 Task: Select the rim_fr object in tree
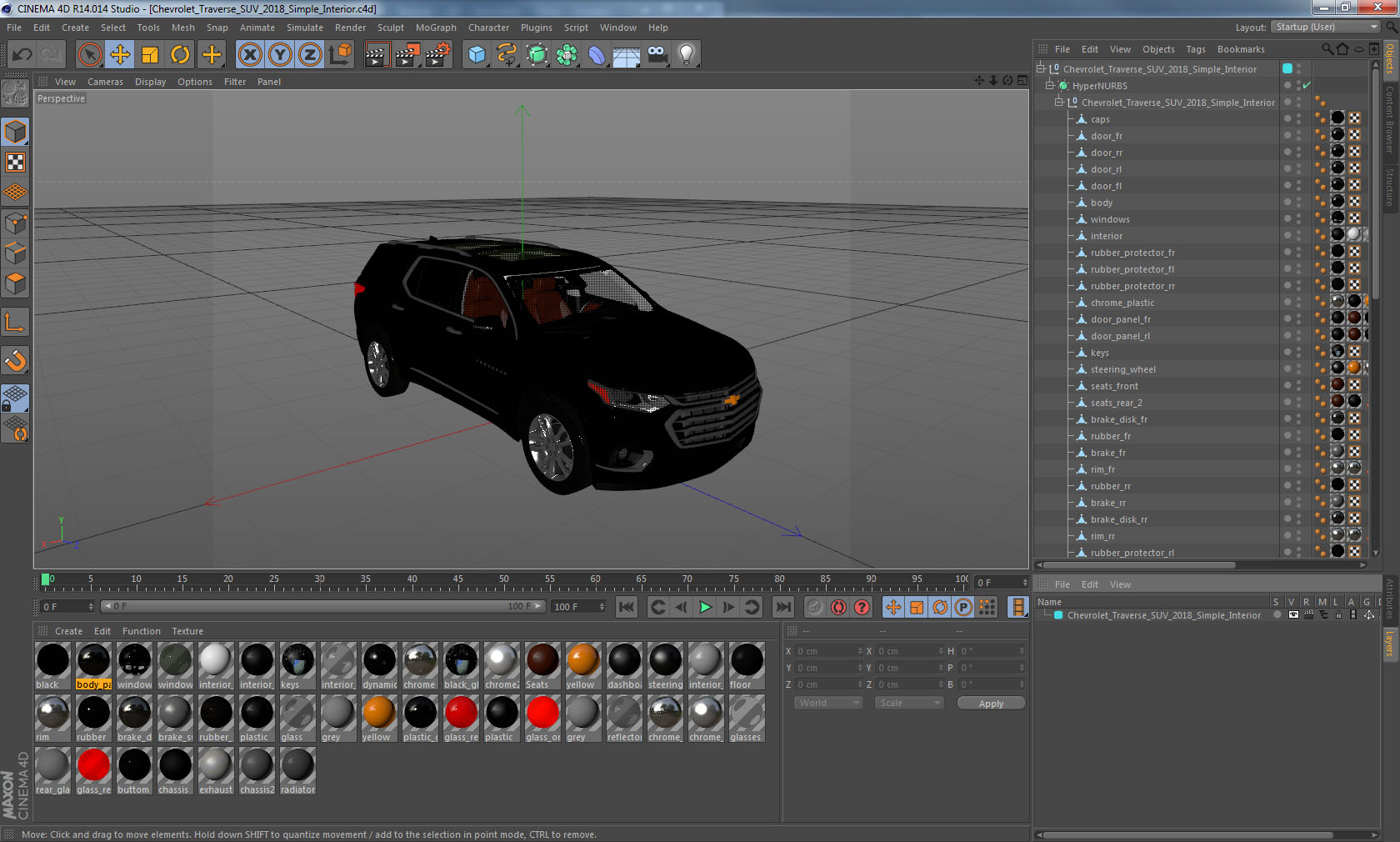(1102, 469)
